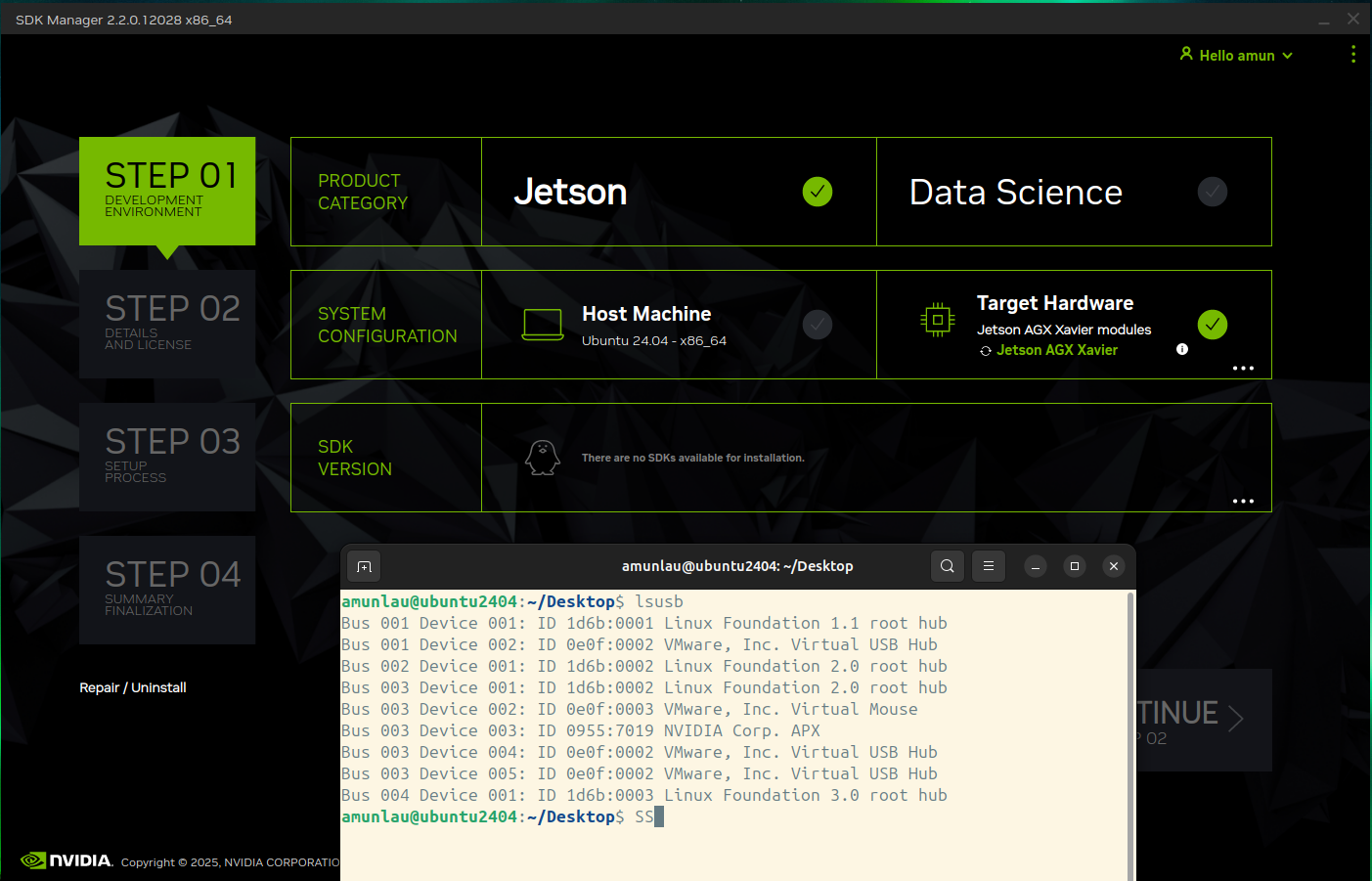Close the terminal window

click(1114, 566)
